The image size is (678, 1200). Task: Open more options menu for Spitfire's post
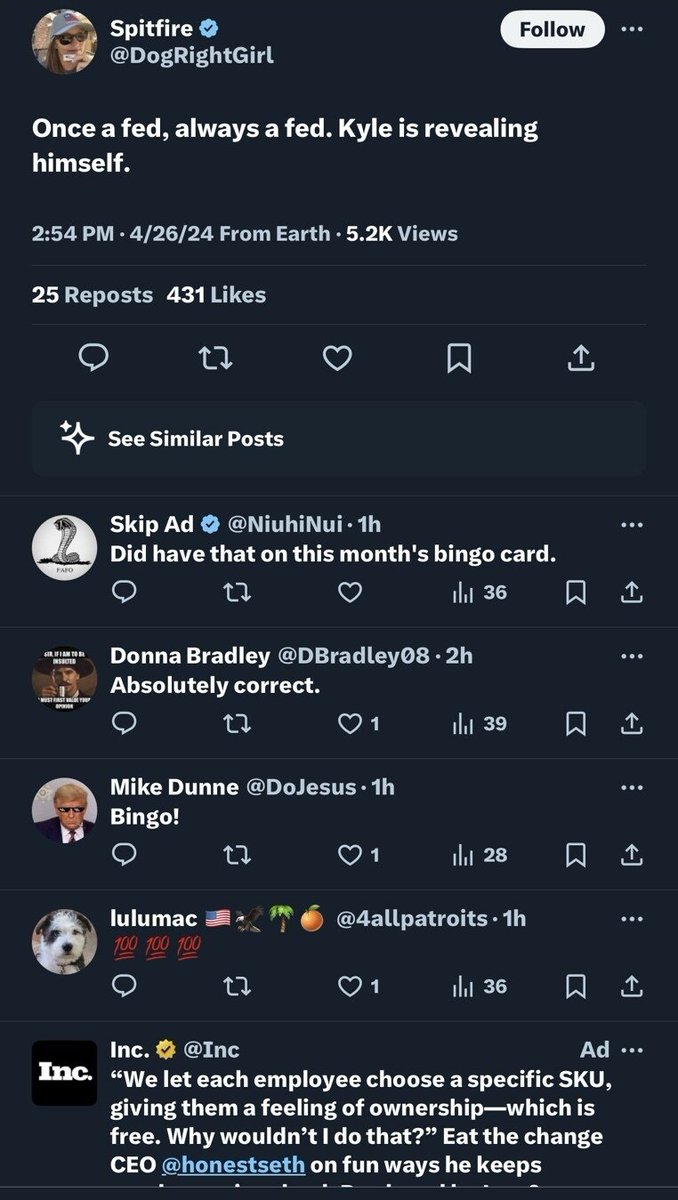[x=632, y=29]
